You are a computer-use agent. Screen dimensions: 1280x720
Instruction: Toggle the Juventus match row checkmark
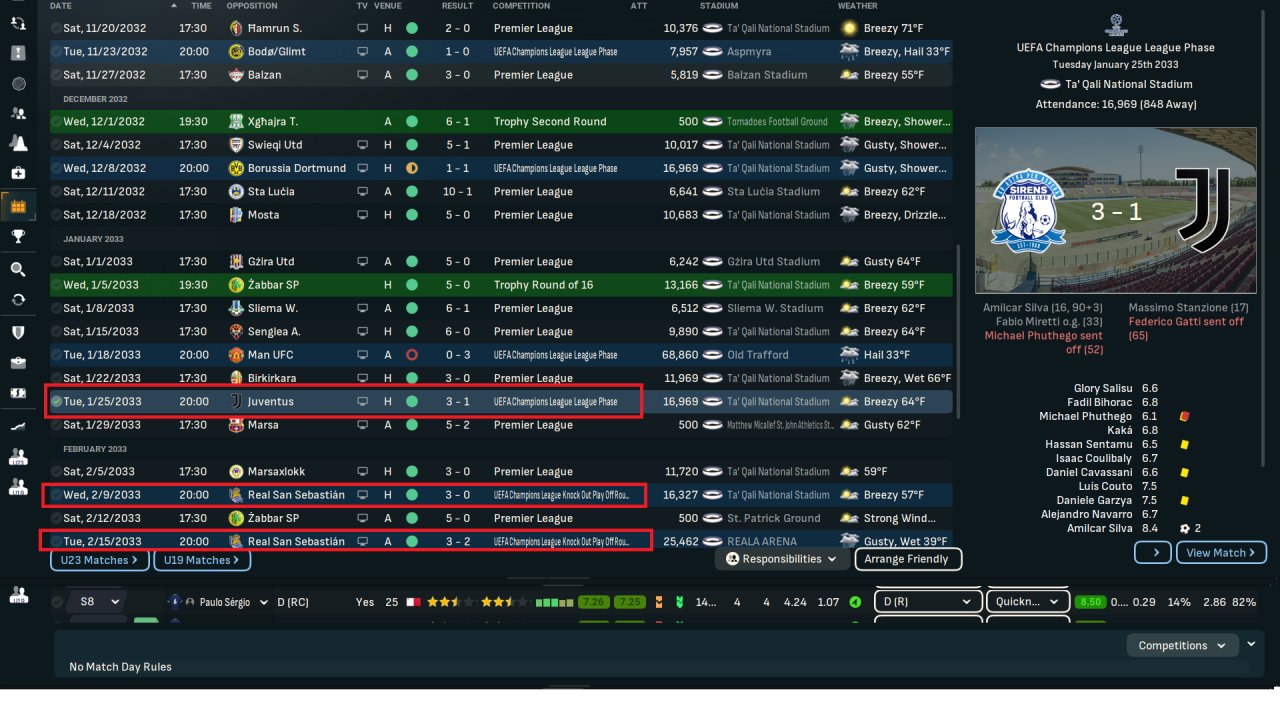(x=56, y=401)
